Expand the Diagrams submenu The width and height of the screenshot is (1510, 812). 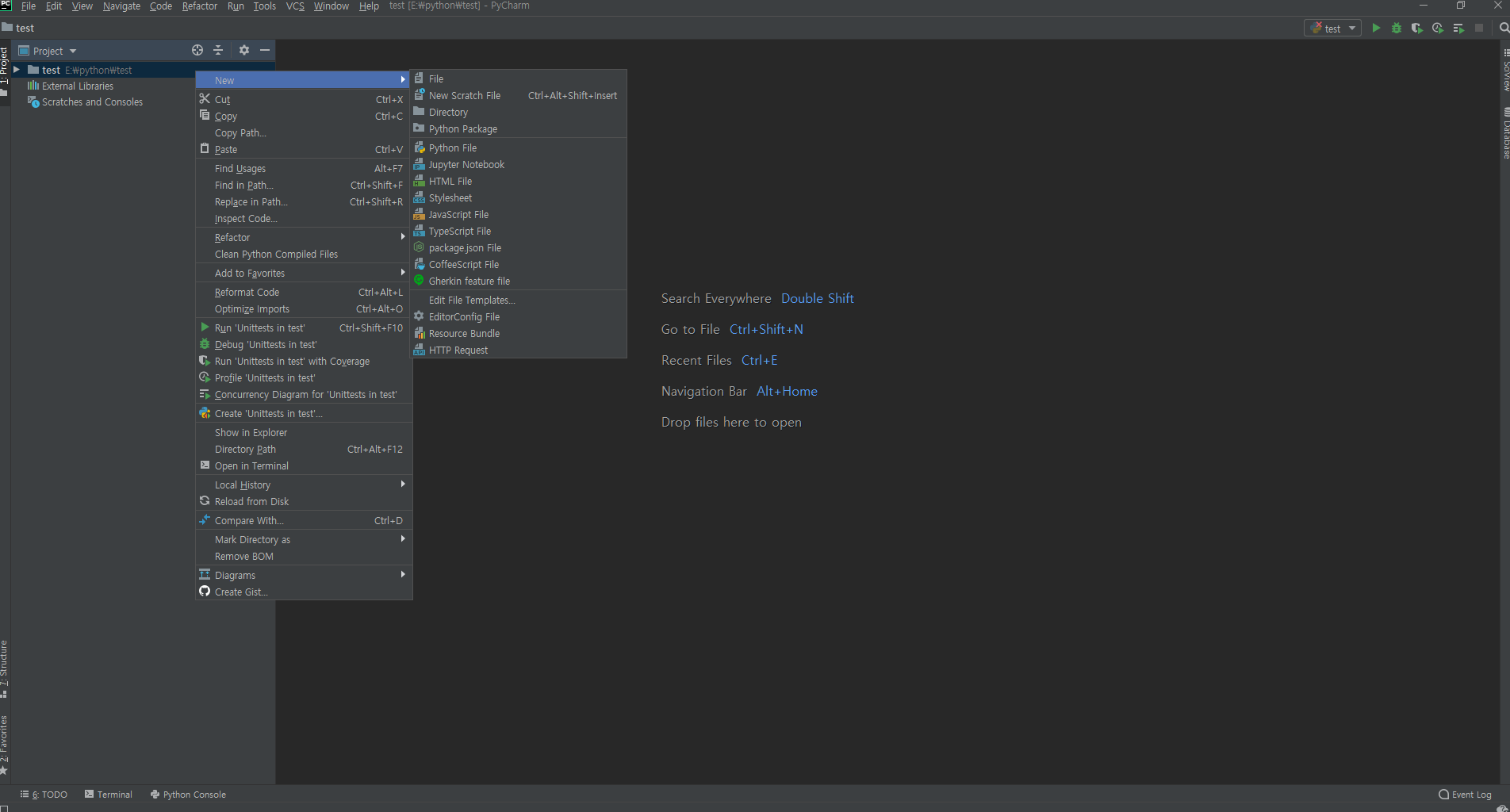coord(304,575)
